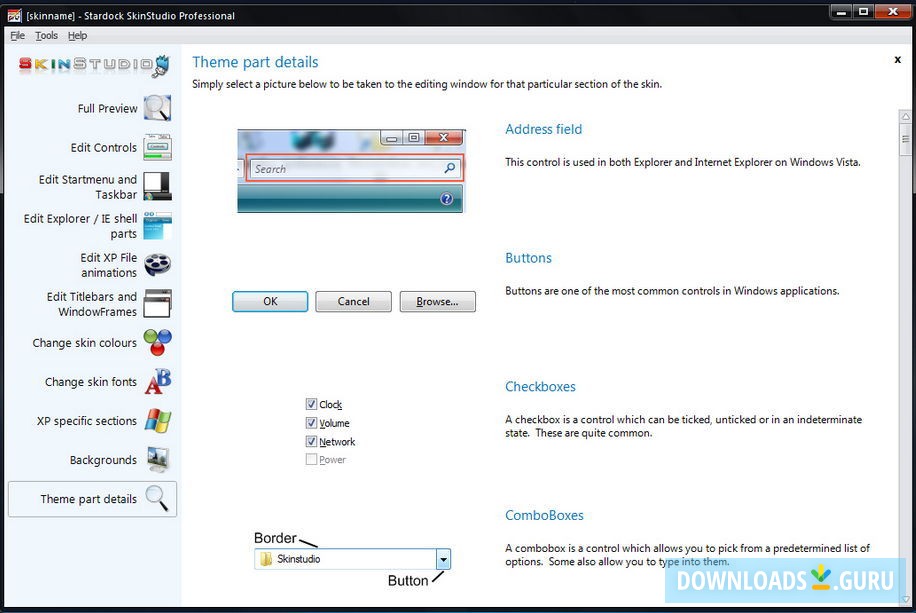Select the Full Preview label
The width and height of the screenshot is (916, 613).
tap(107, 108)
